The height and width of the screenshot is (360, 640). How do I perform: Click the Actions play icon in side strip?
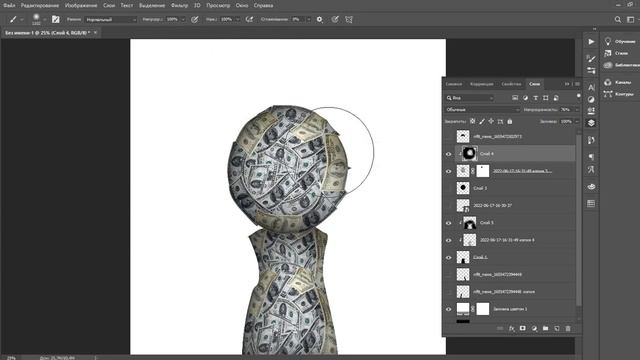click(x=591, y=42)
